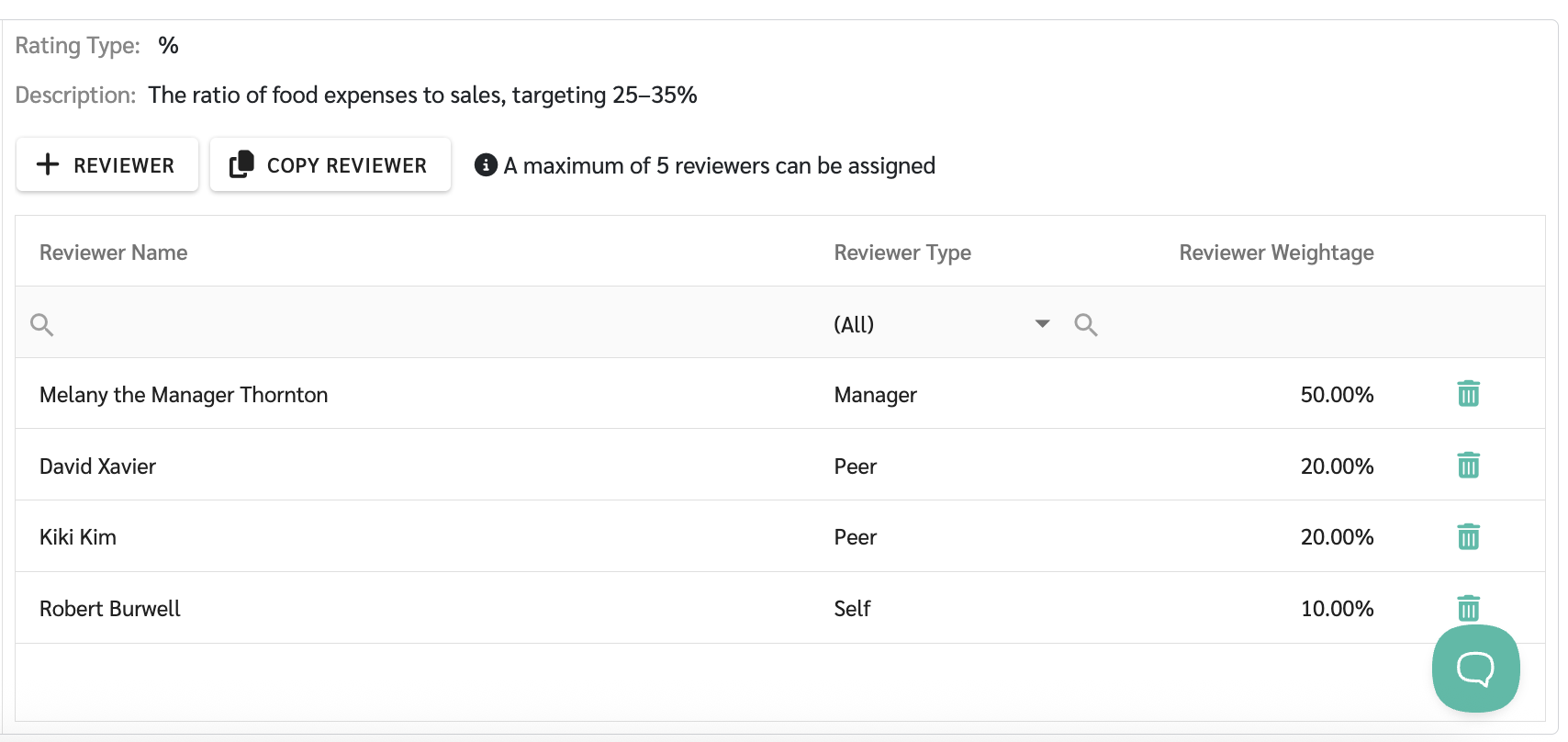Screen dimensions: 1568x742
Task: Click the Copy Reviewer button
Action: pos(330,165)
